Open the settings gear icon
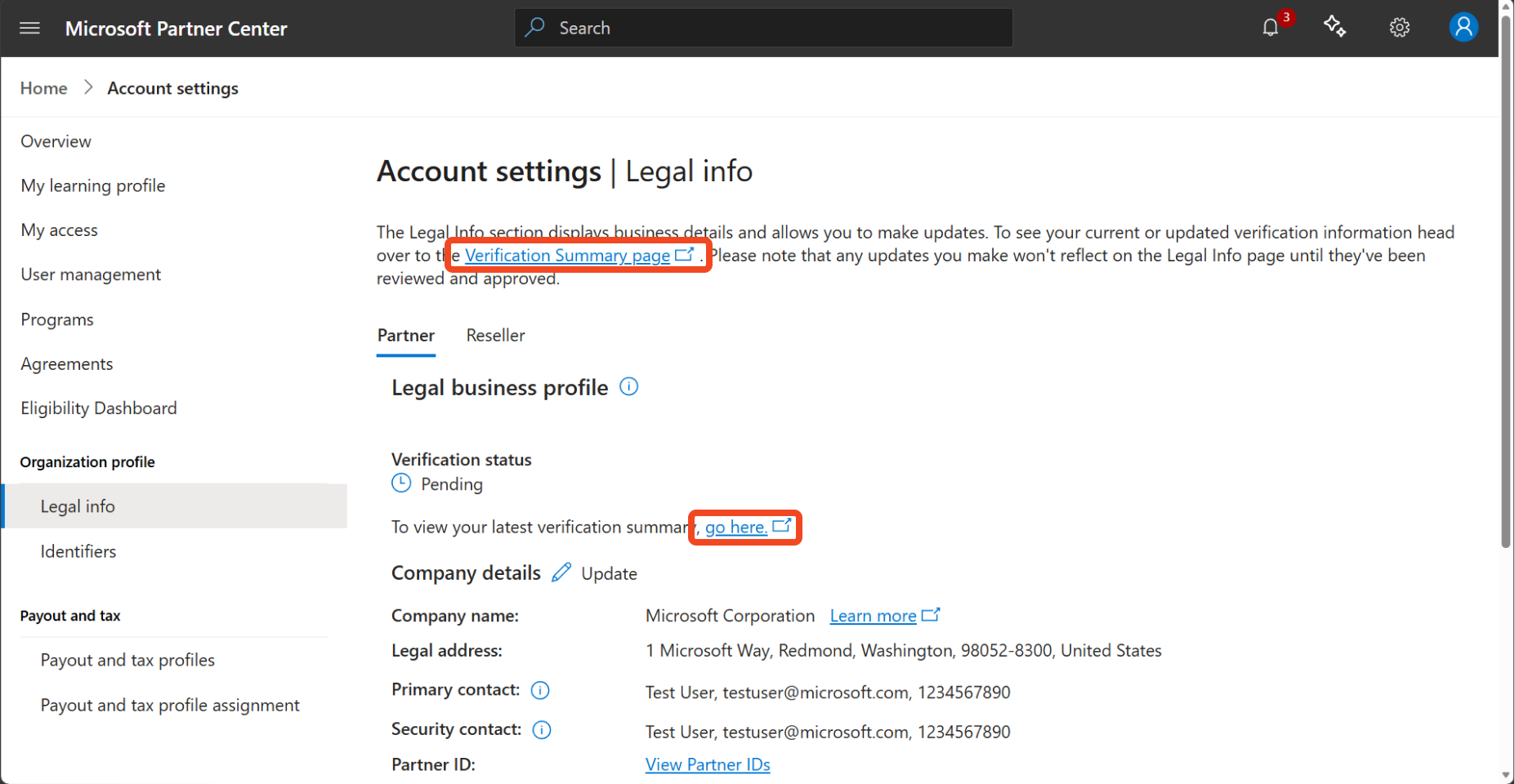The image size is (1515, 784). (1400, 28)
